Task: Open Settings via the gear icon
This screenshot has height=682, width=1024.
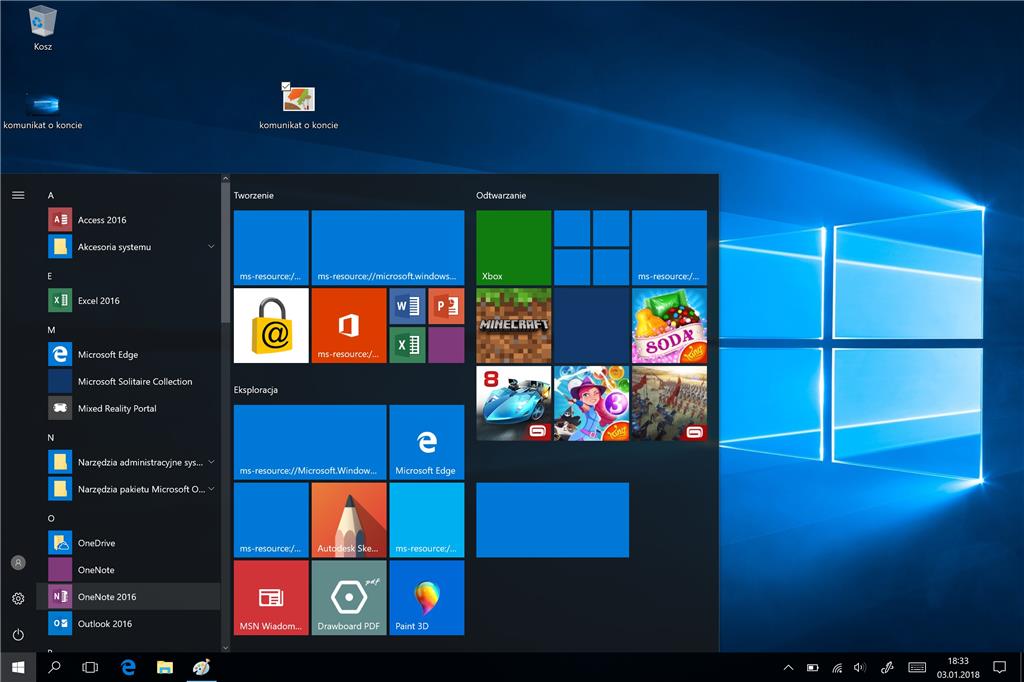Action: (18, 598)
